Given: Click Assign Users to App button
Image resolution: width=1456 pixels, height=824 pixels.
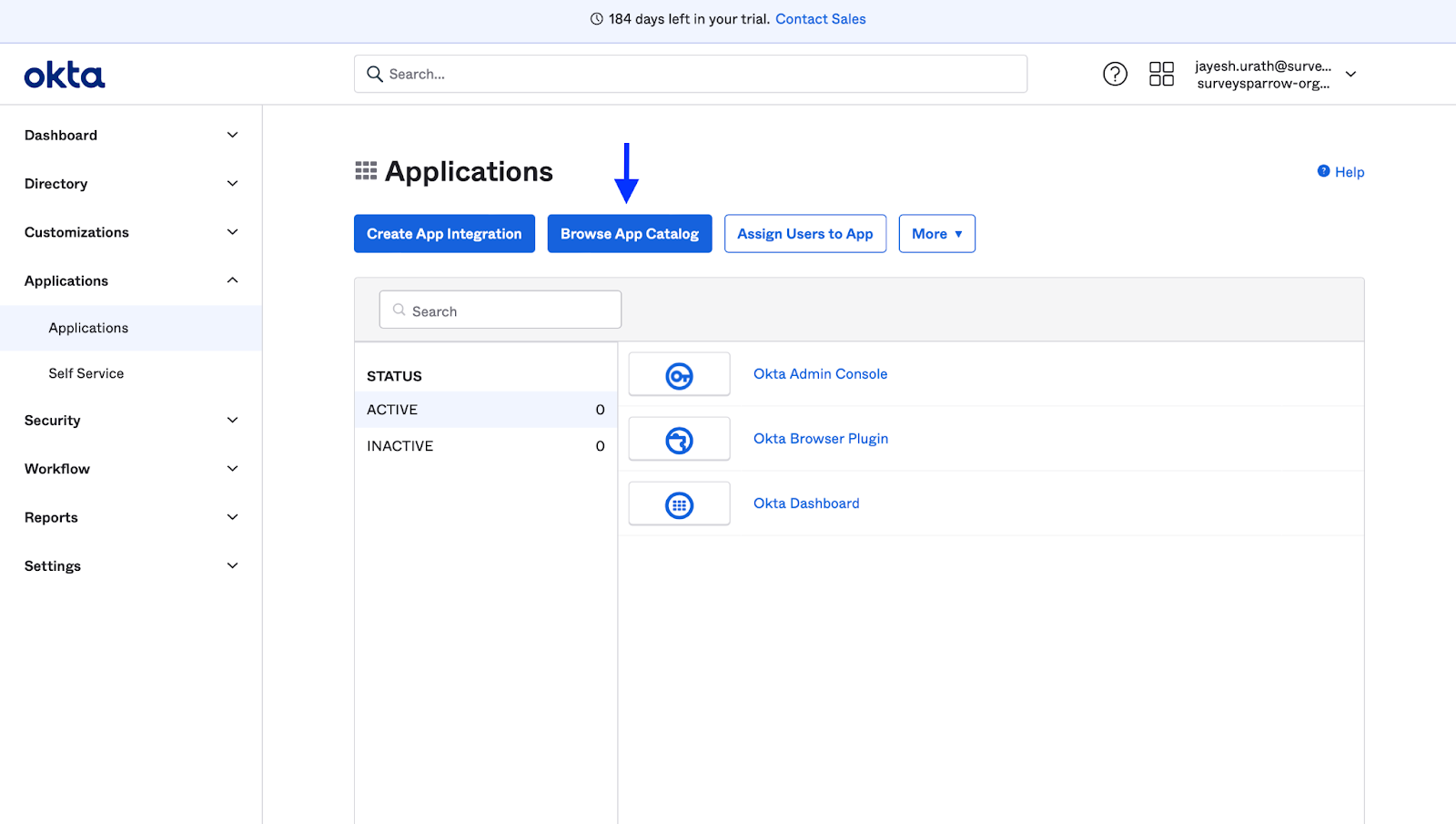Looking at the screenshot, I should [805, 234].
